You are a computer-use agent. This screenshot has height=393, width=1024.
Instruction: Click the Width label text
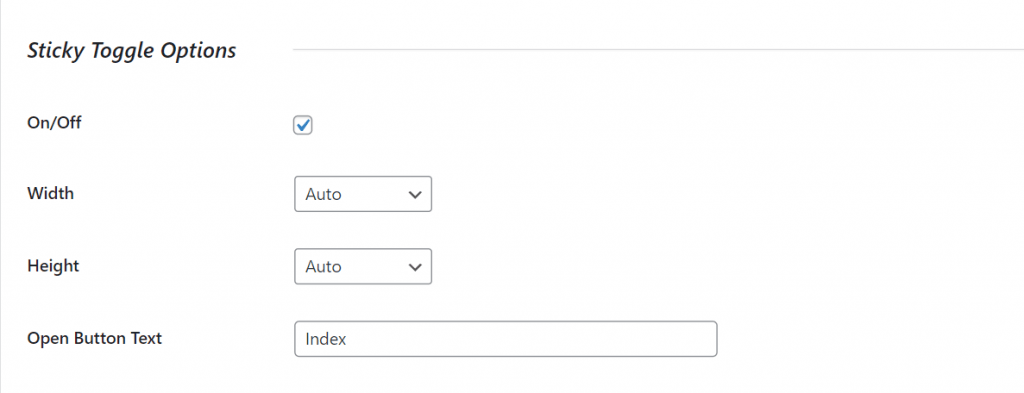50,194
